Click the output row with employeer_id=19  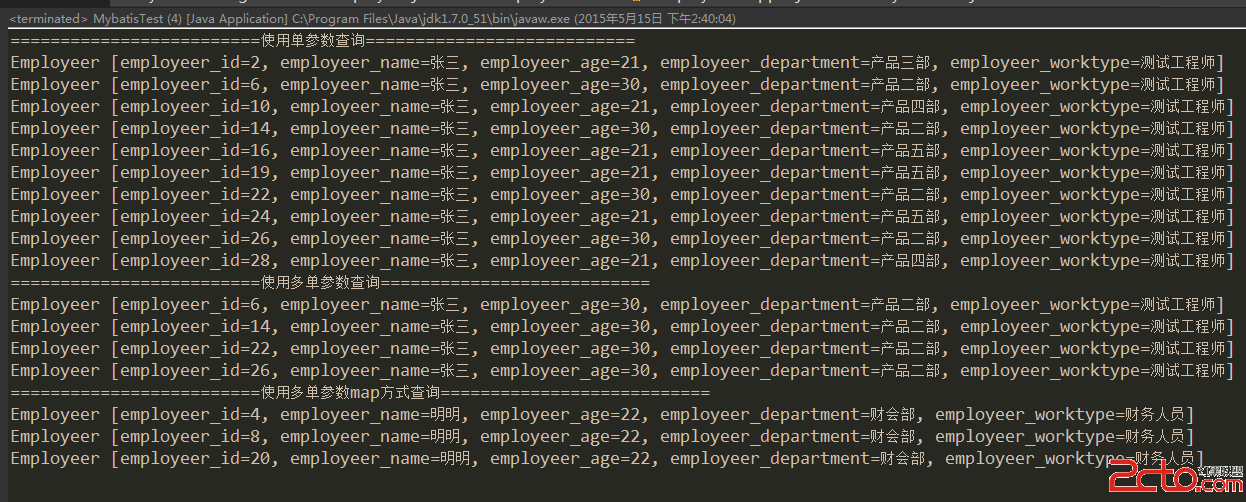click(x=622, y=173)
